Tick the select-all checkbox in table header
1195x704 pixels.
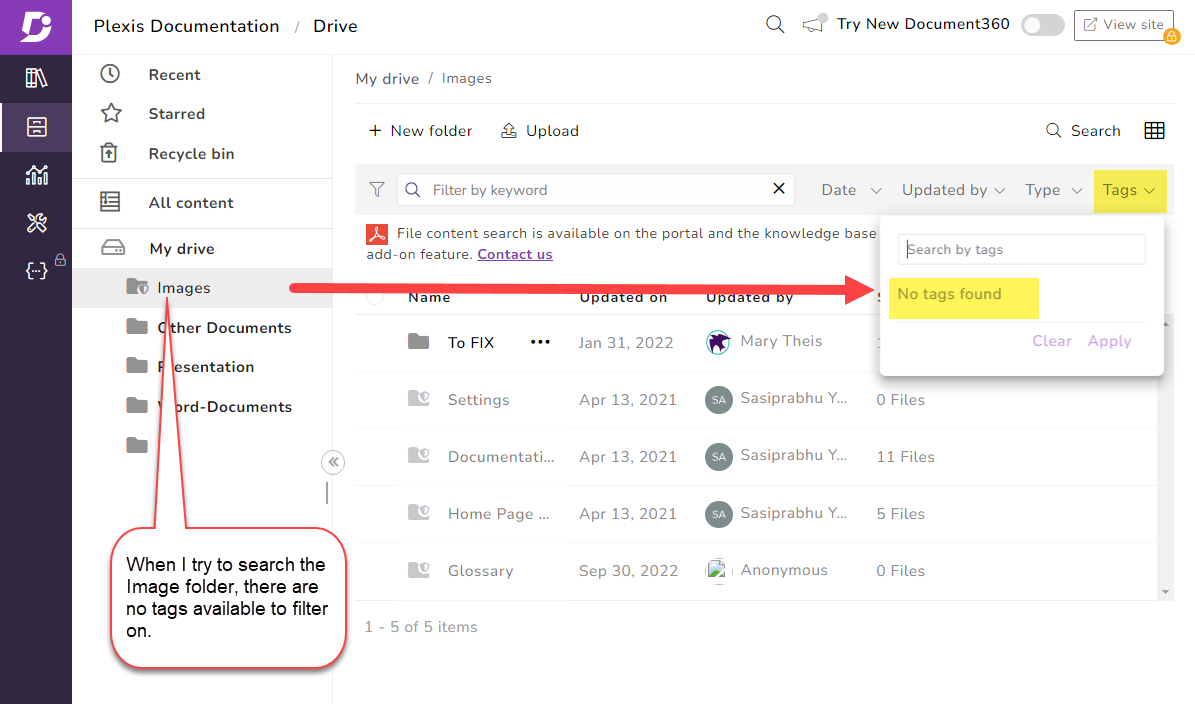click(376, 297)
